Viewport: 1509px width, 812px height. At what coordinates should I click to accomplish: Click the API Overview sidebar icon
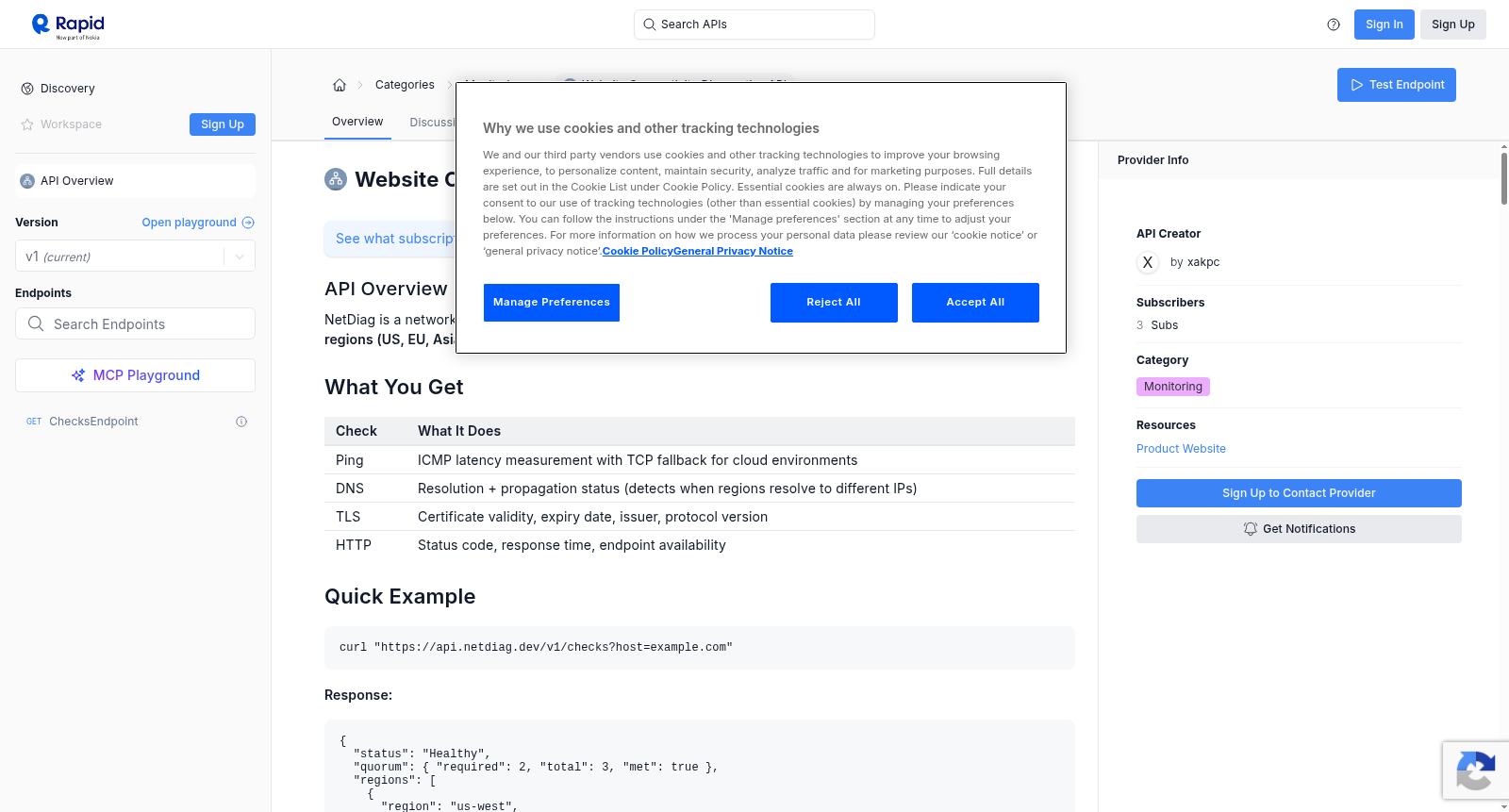click(27, 181)
